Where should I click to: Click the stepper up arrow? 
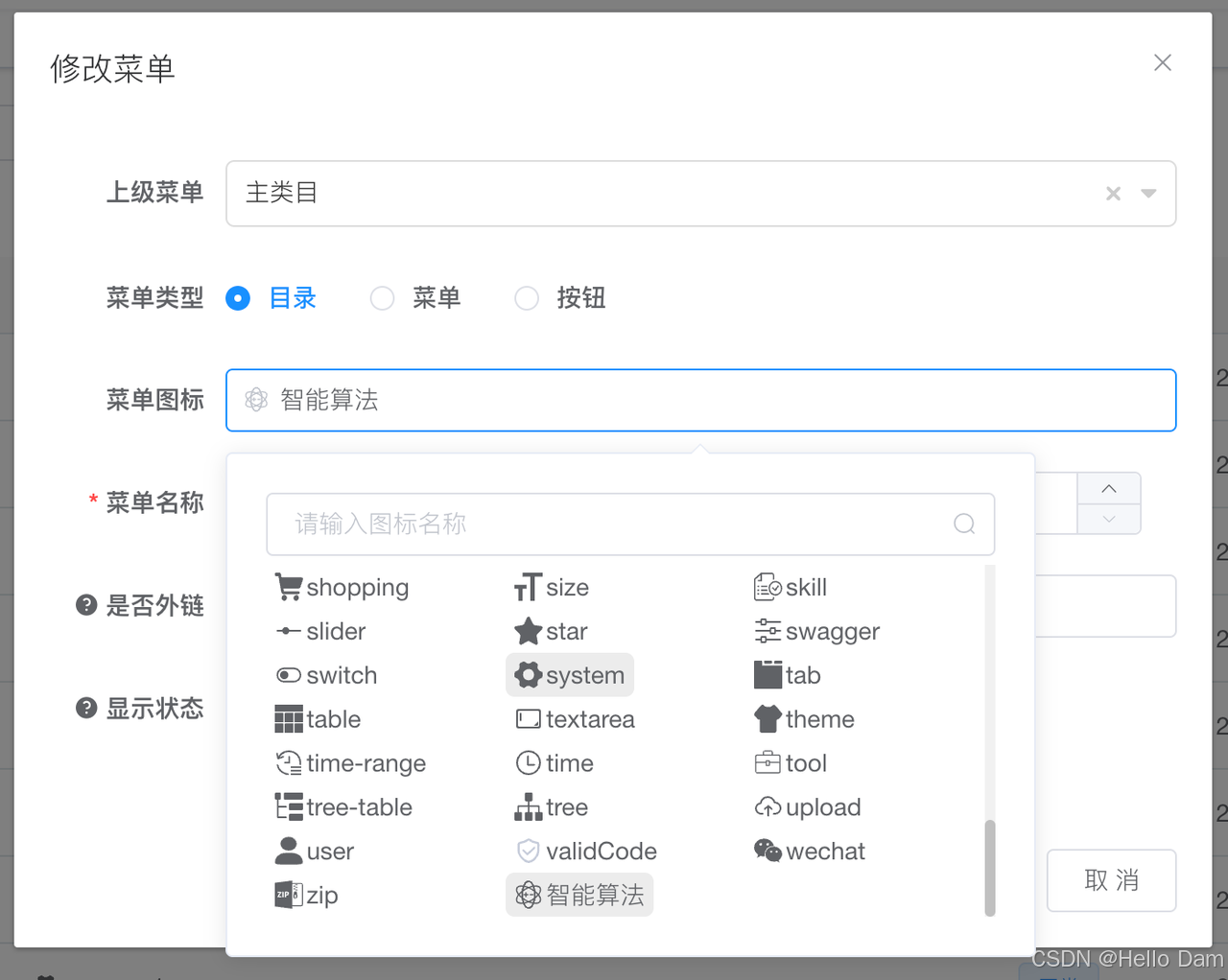pos(1108,488)
